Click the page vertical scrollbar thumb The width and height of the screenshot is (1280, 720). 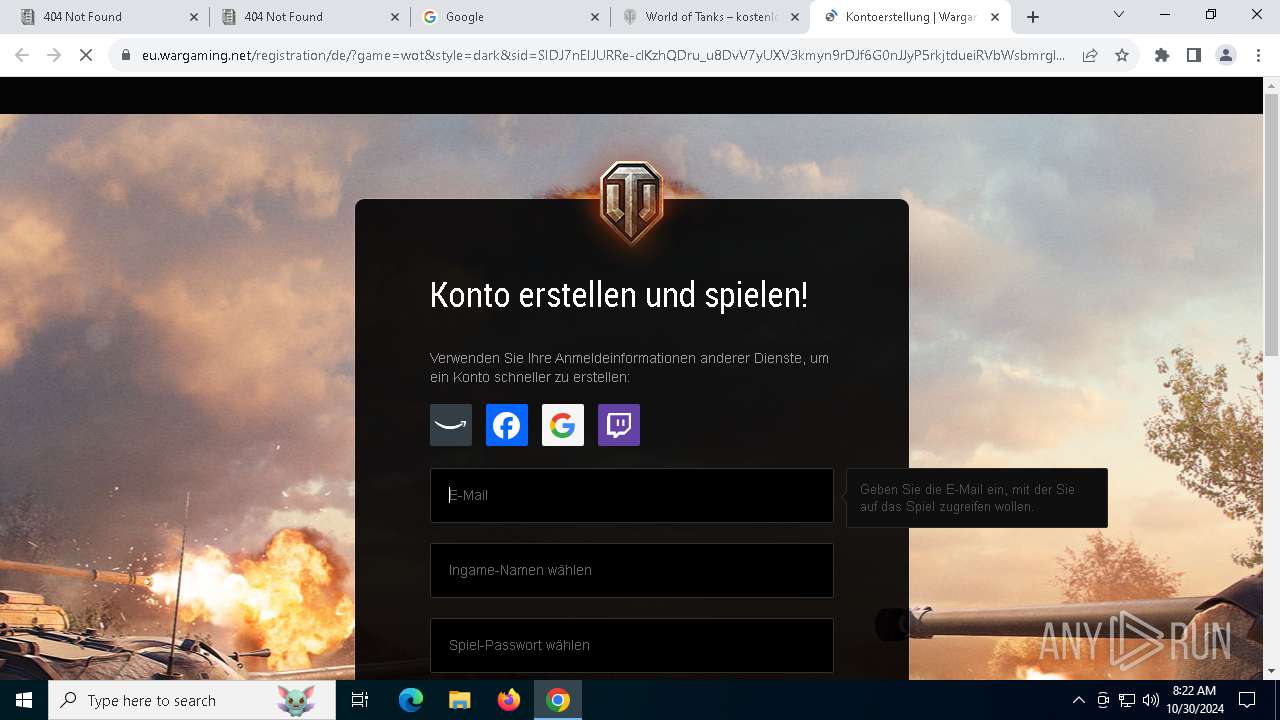point(1272,225)
